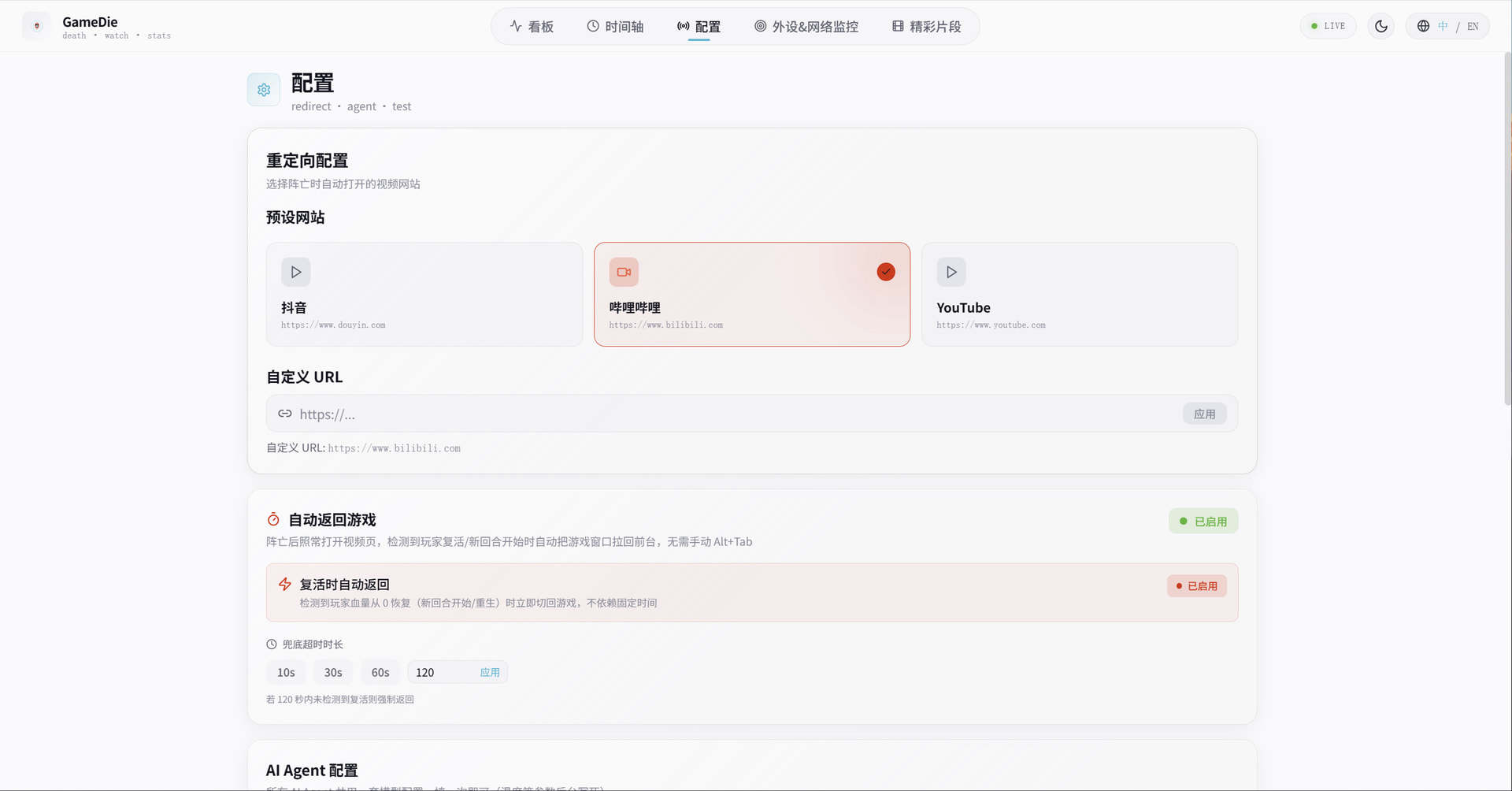Switch language to EN
Image resolution: width=1512 pixels, height=791 pixels.
pyautogui.click(x=1473, y=26)
